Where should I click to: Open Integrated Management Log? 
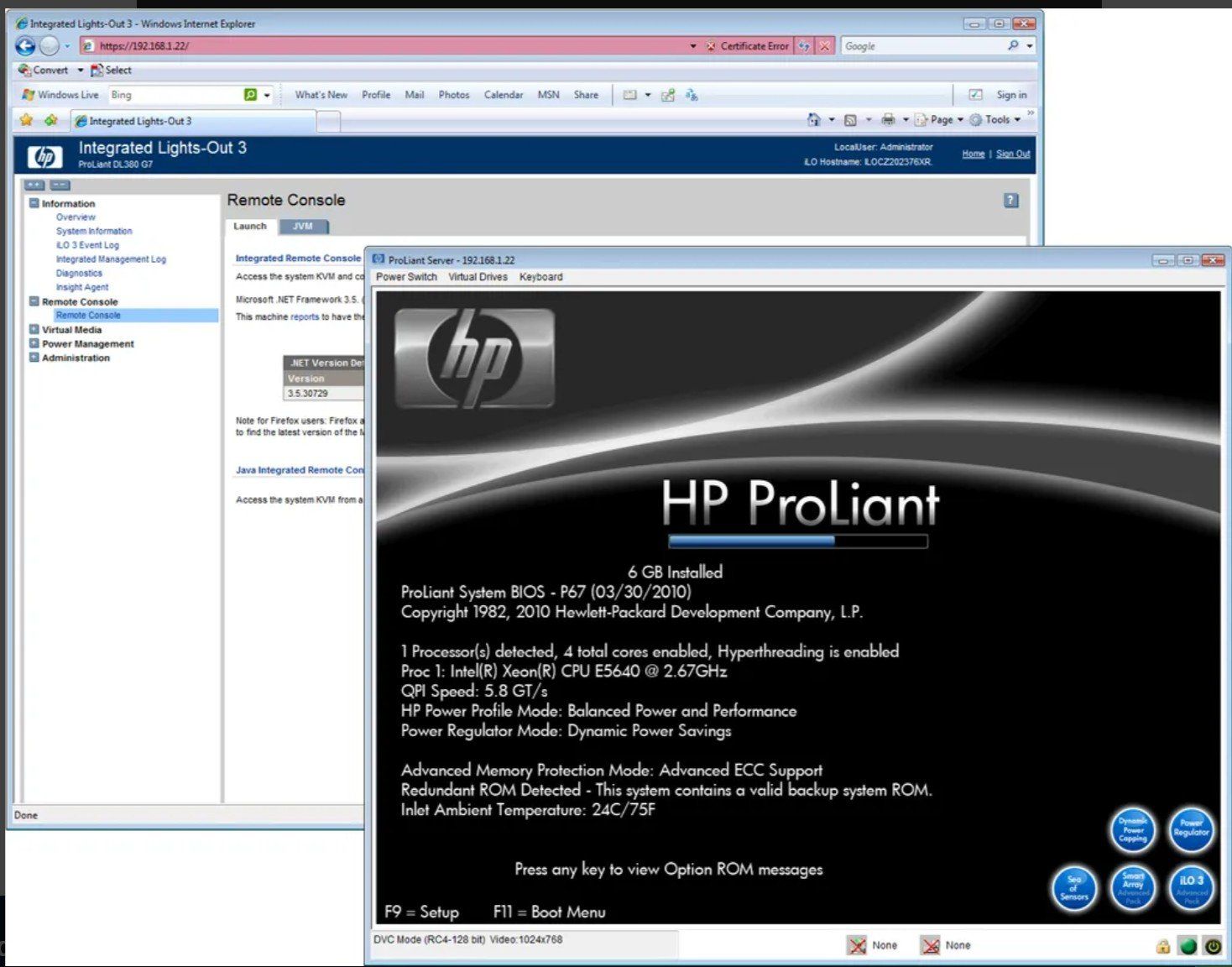click(111, 259)
